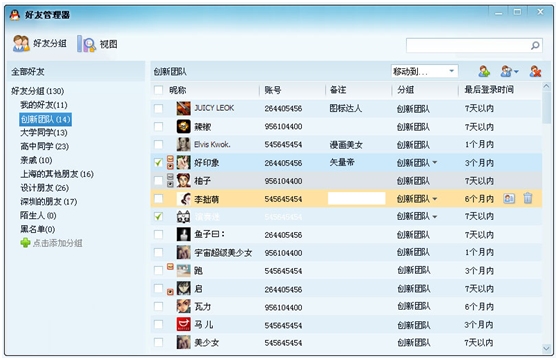This screenshot has width=558, height=360.
Task: Click 跑's avatar picture
Action: [x=184, y=271]
